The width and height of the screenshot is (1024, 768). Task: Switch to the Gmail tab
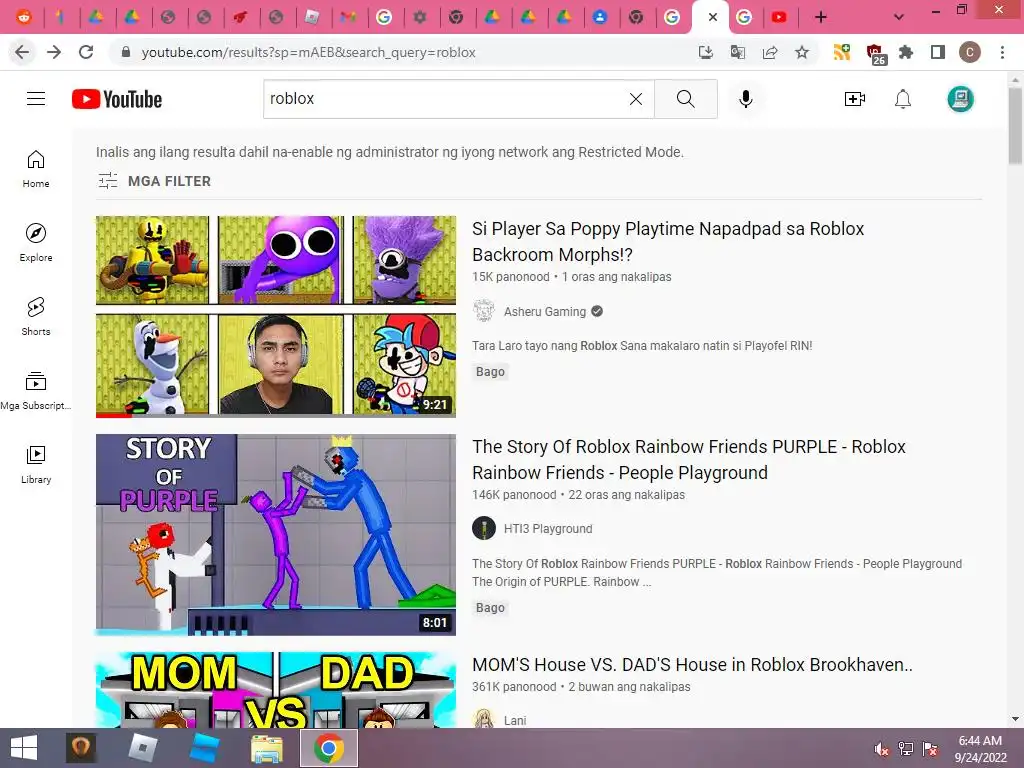348,17
